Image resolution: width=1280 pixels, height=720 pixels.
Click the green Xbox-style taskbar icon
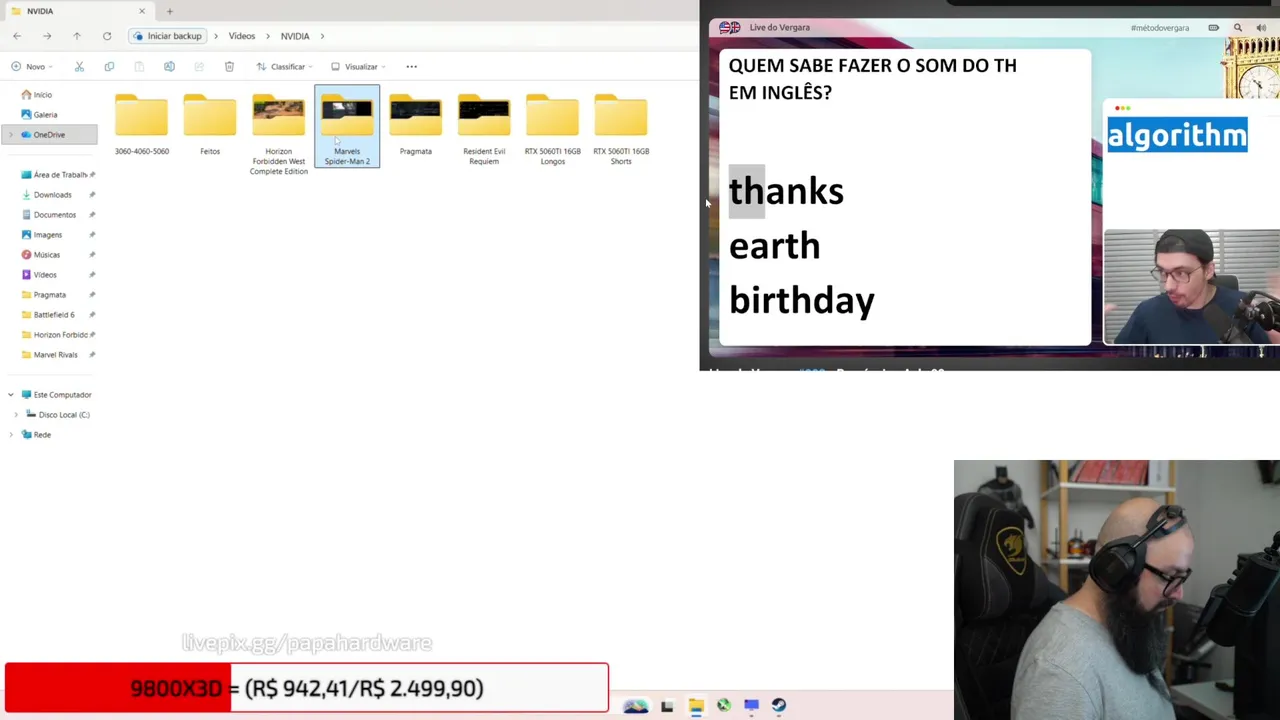[723, 705]
